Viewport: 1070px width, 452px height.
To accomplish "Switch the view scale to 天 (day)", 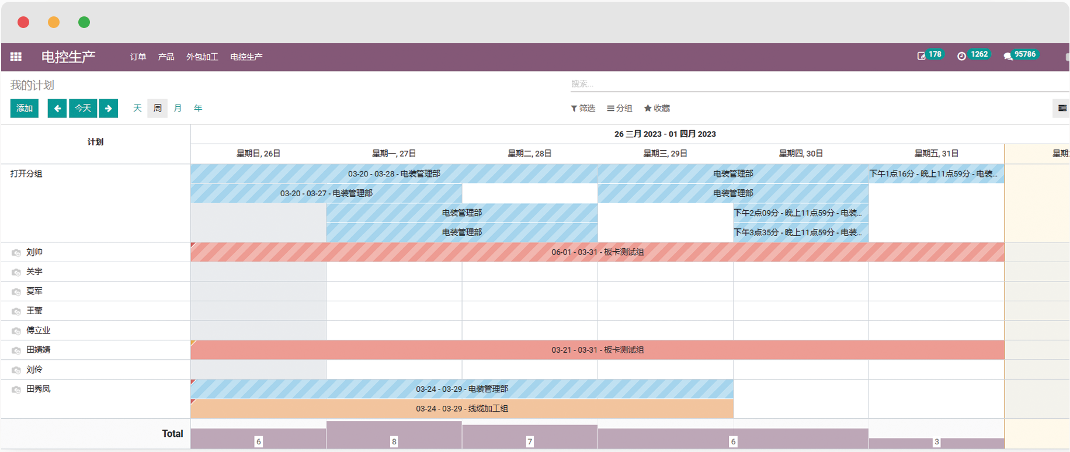I will coord(137,108).
